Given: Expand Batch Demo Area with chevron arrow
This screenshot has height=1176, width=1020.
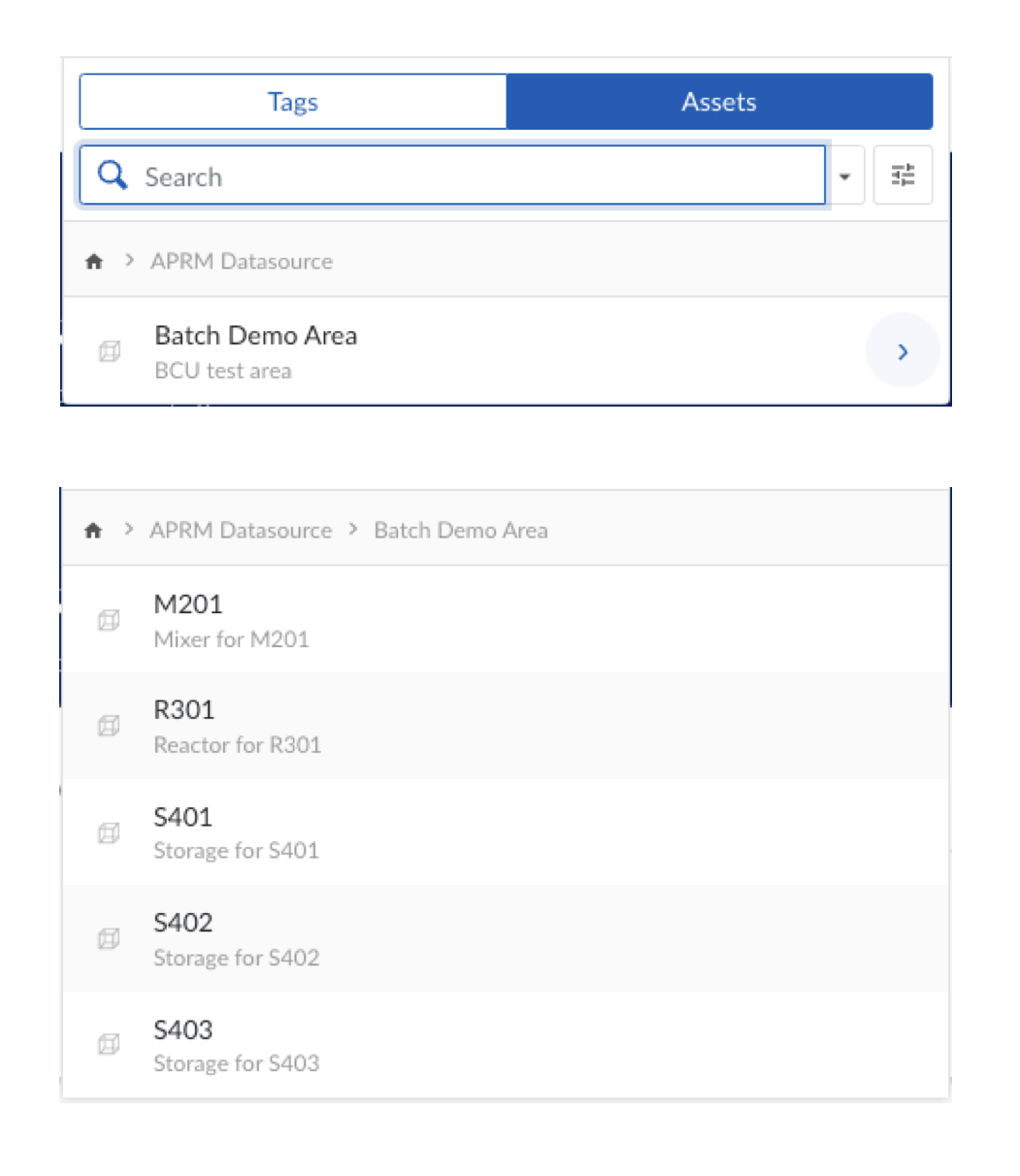Looking at the screenshot, I should pos(903,351).
